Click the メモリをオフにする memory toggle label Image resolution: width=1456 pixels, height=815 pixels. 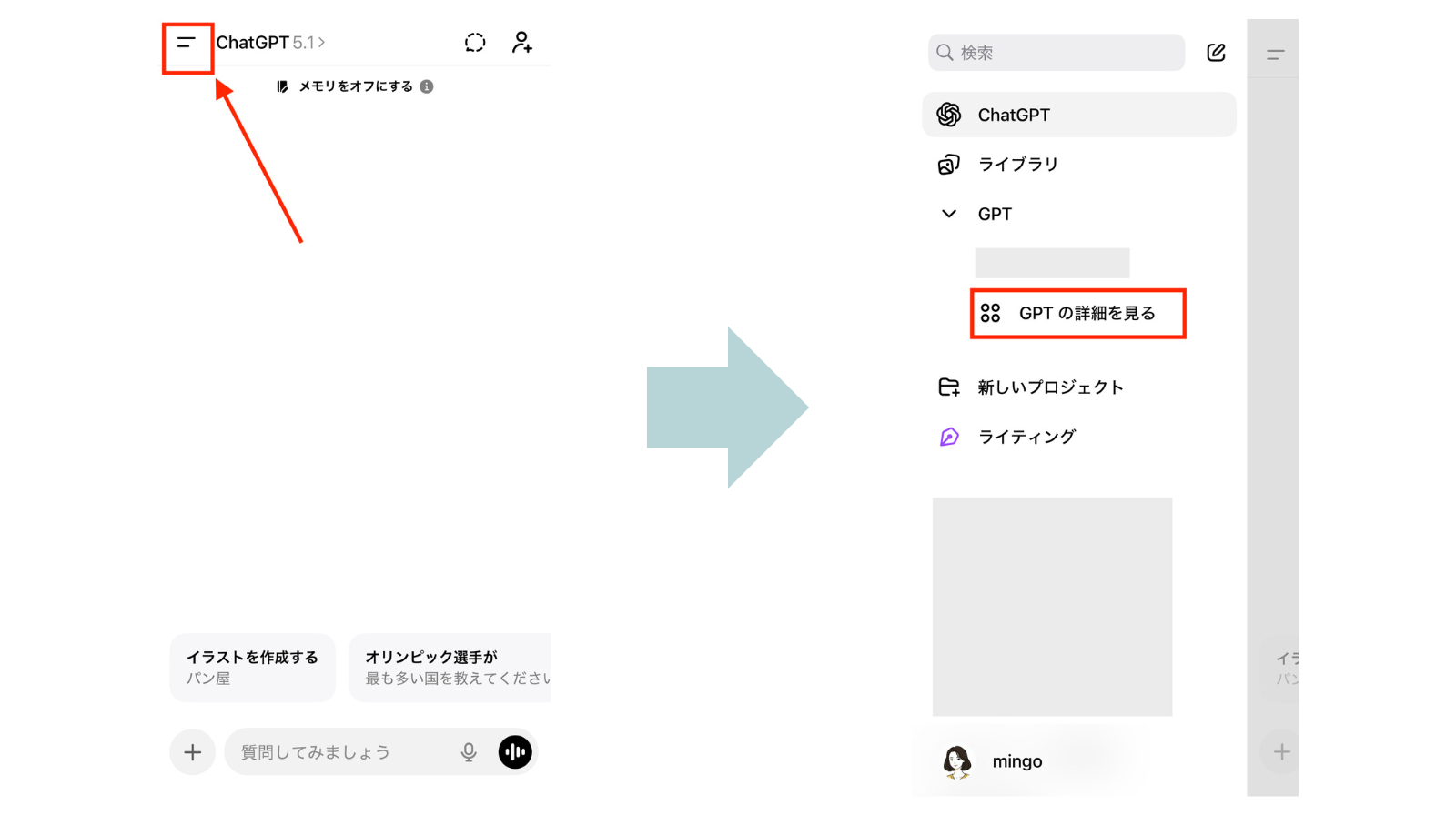356,86
